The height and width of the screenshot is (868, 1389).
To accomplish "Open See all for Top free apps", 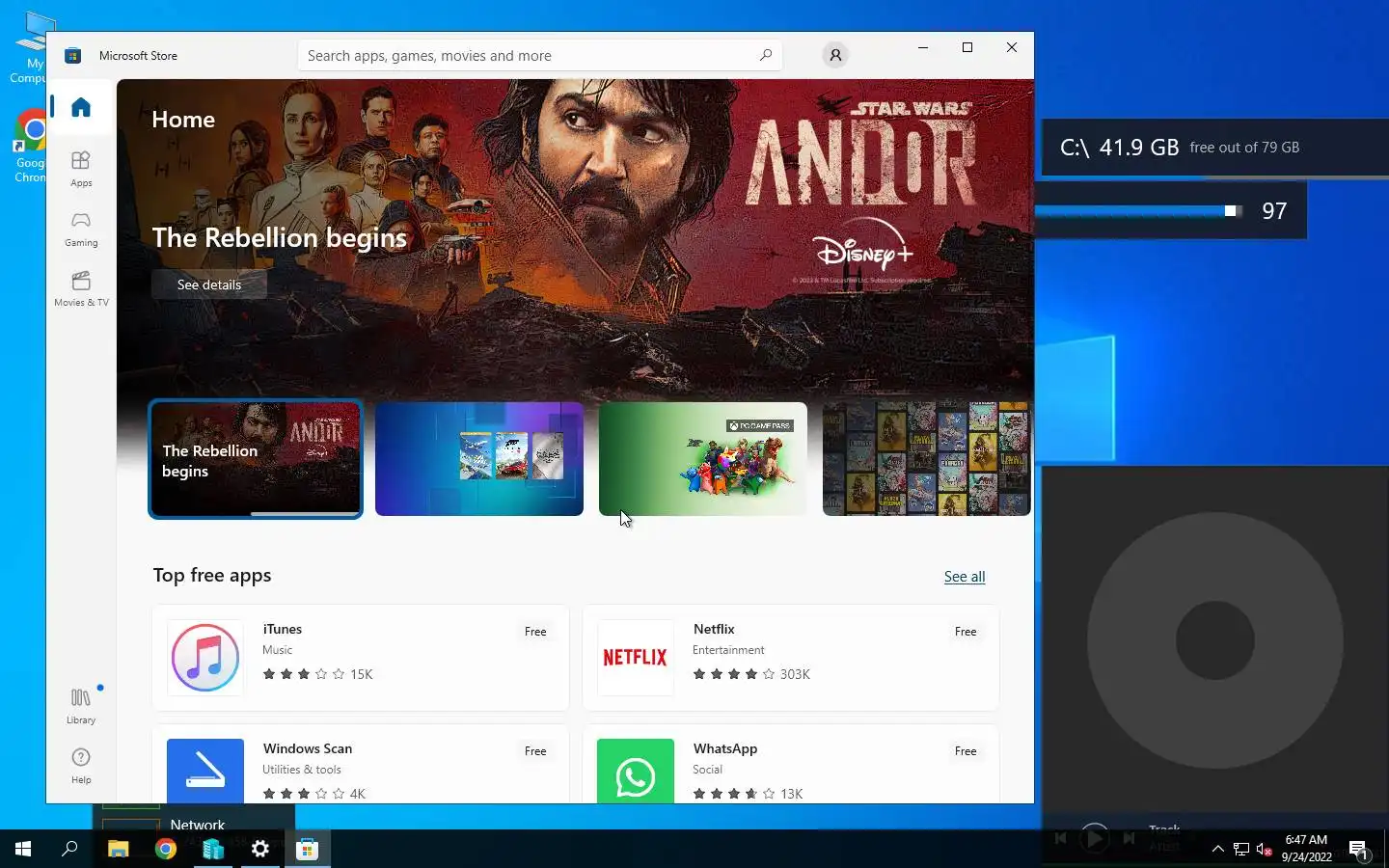I will point(965,577).
